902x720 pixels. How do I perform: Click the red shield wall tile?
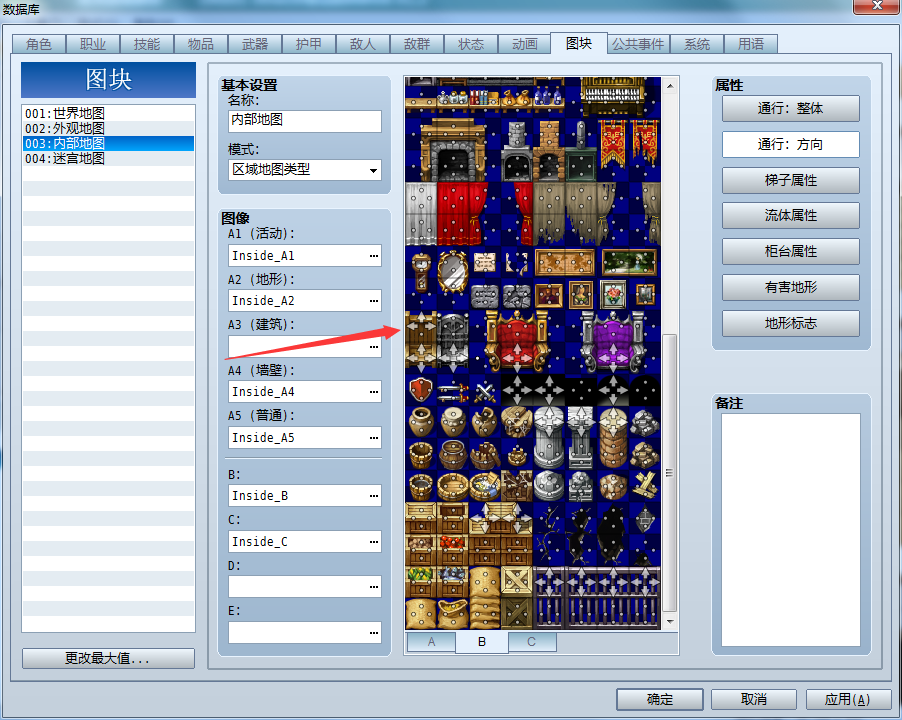(421, 390)
